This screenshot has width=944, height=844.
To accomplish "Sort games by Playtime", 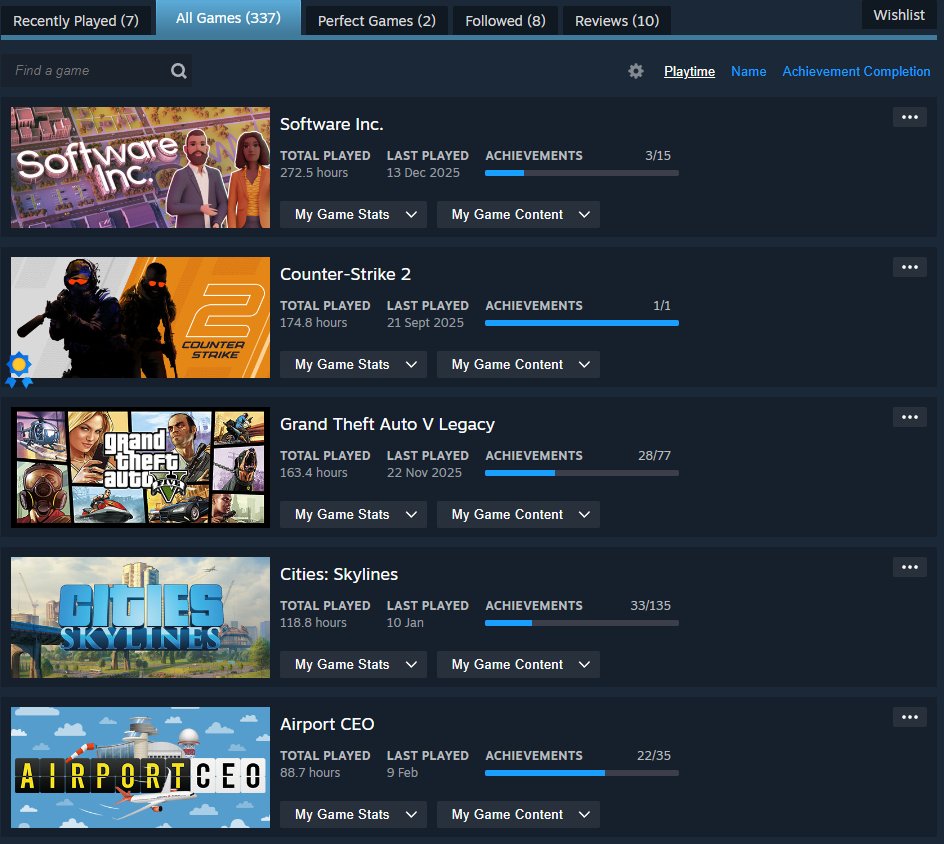I will [x=689, y=71].
